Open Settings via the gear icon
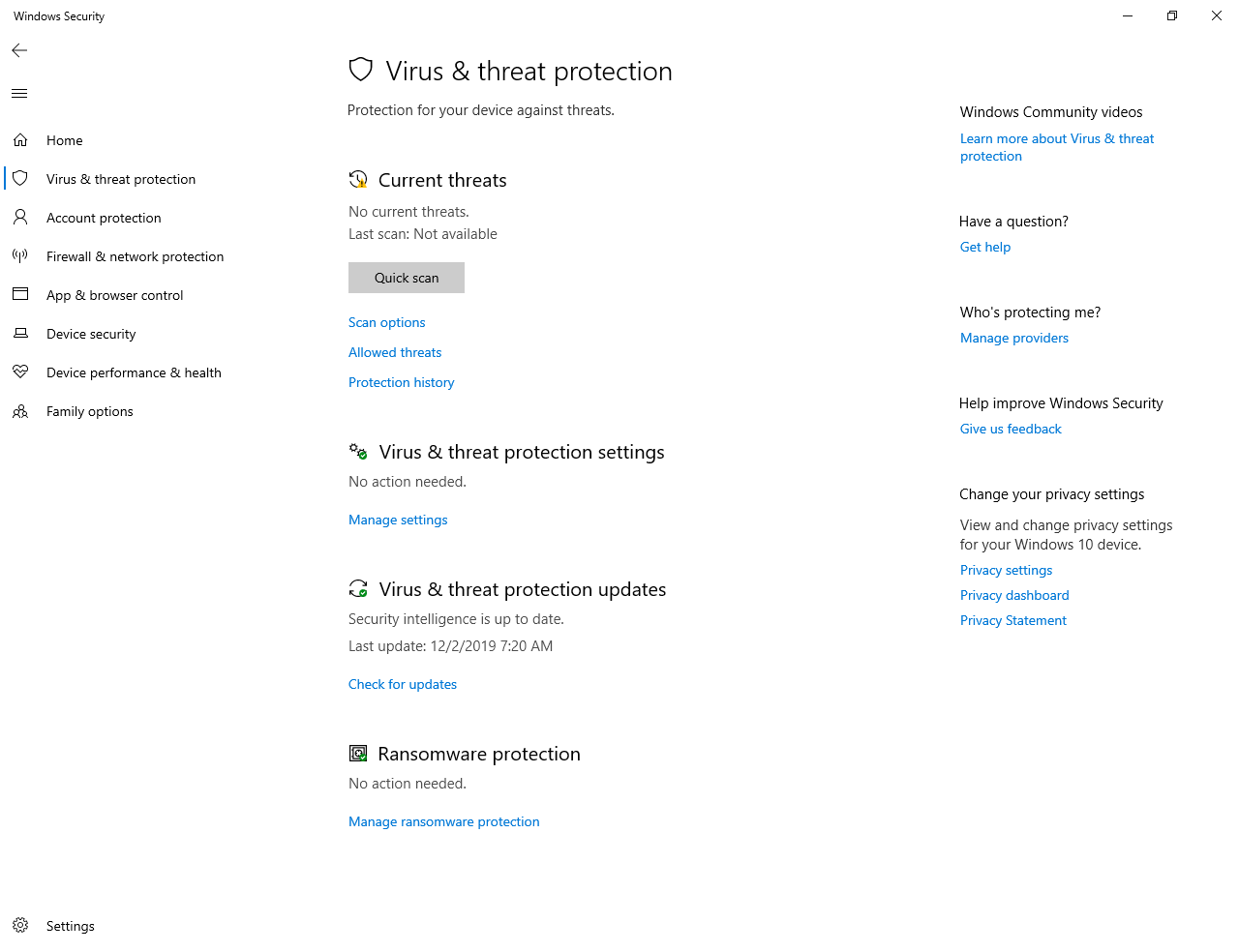 click(x=20, y=926)
